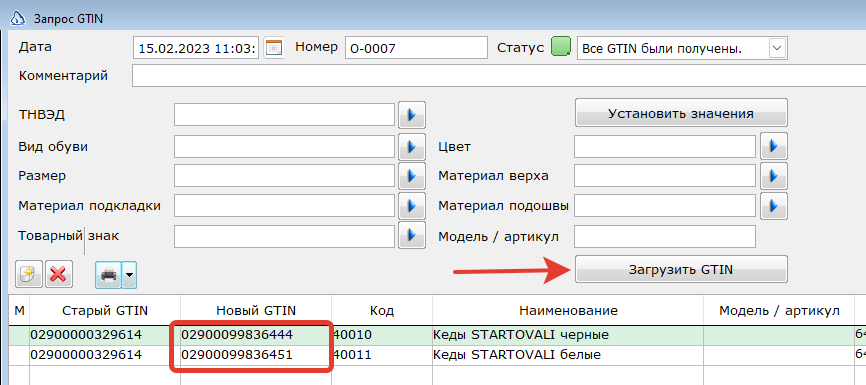The width and height of the screenshot is (866, 385).
Task: Click the red X delete row icon
Action: click(x=59, y=274)
